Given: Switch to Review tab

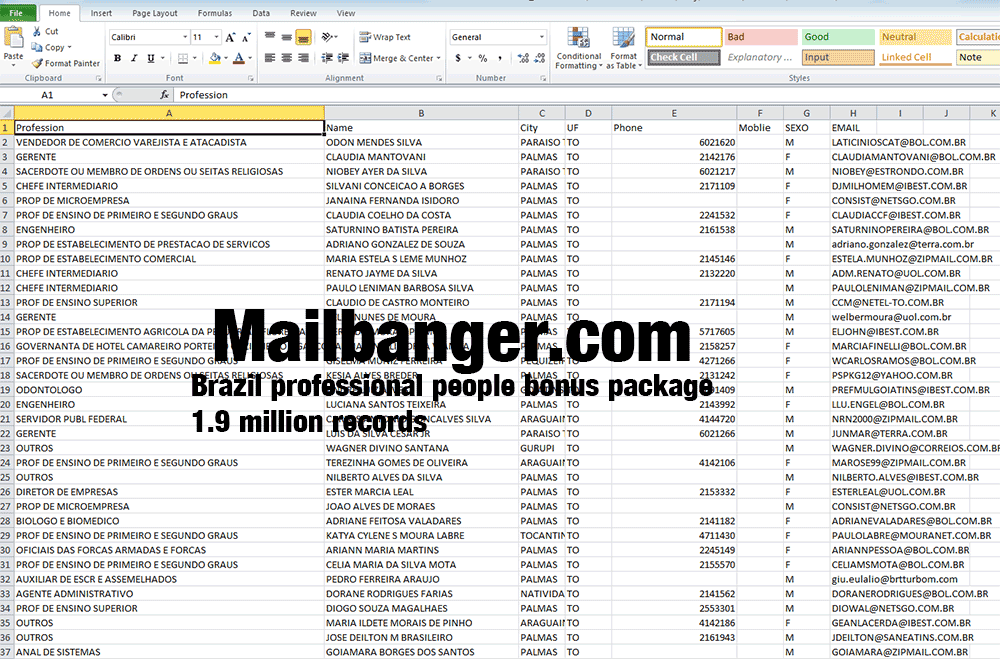Looking at the screenshot, I should pyautogui.click(x=303, y=13).
